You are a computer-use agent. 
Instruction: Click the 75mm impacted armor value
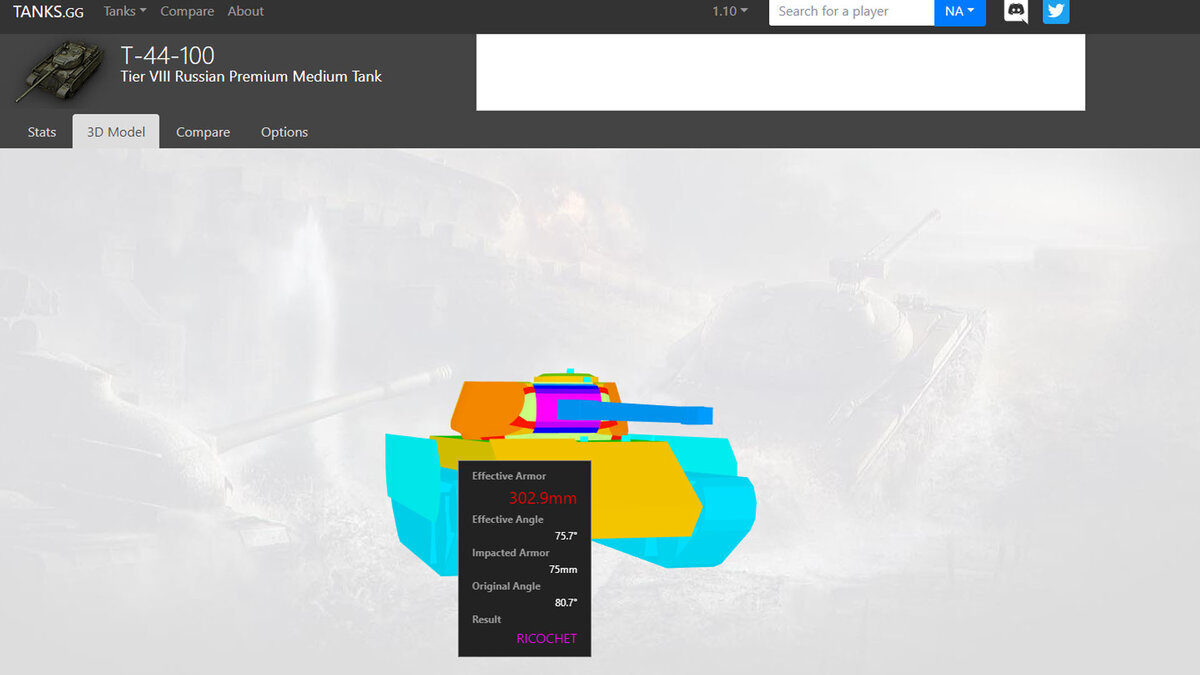click(563, 569)
